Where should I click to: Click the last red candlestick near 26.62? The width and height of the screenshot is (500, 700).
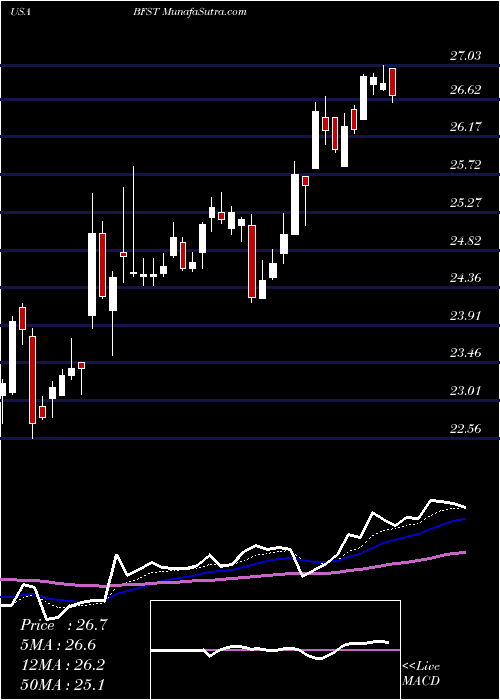coord(392,82)
